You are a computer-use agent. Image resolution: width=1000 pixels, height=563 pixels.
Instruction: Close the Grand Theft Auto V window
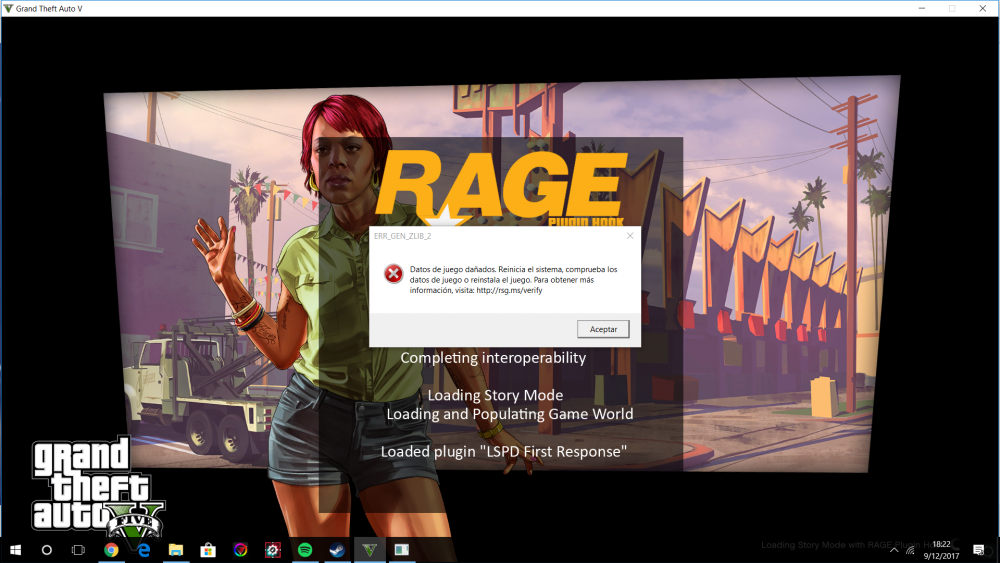[x=983, y=8]
